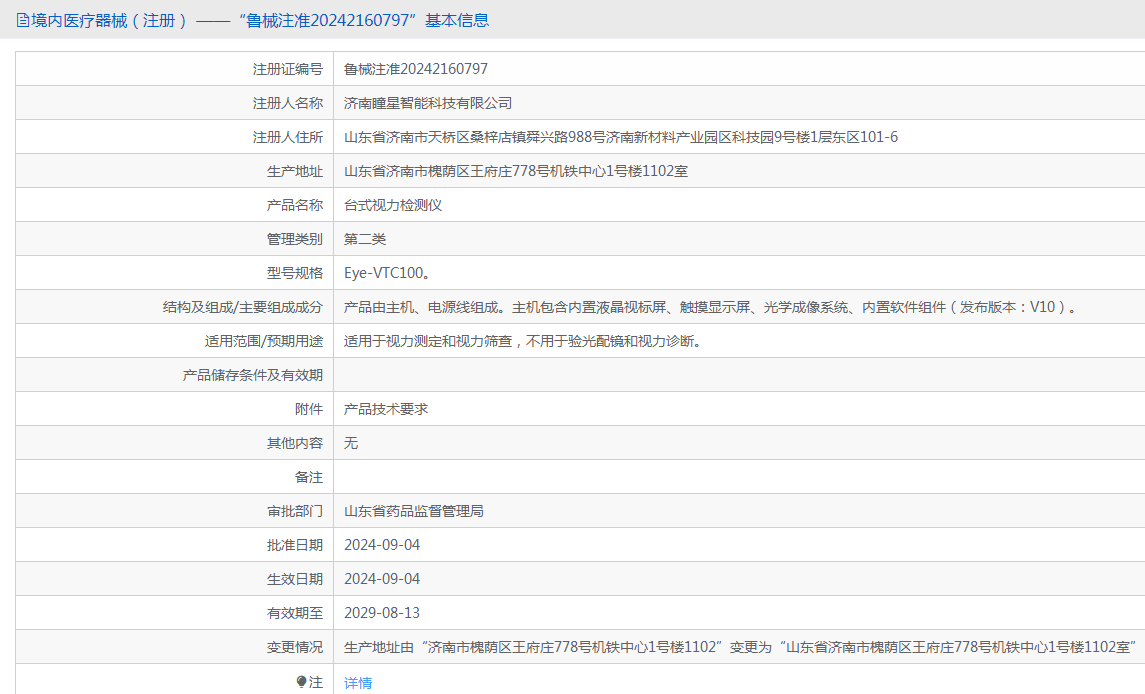The height and width of the screenshot is (694, 1145).
Task: Click the change record starting 生产地址由
Action: [740, 647]
